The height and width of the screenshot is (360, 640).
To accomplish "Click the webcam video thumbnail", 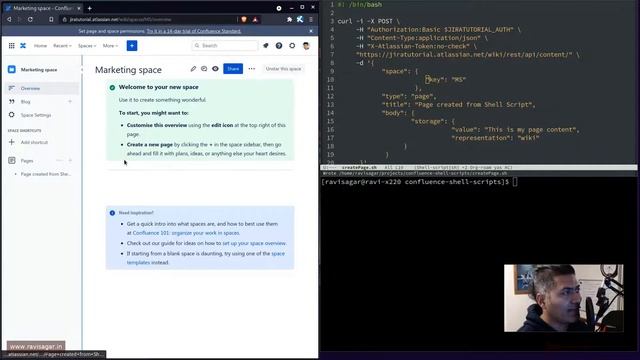I will (x=564, y=298).
